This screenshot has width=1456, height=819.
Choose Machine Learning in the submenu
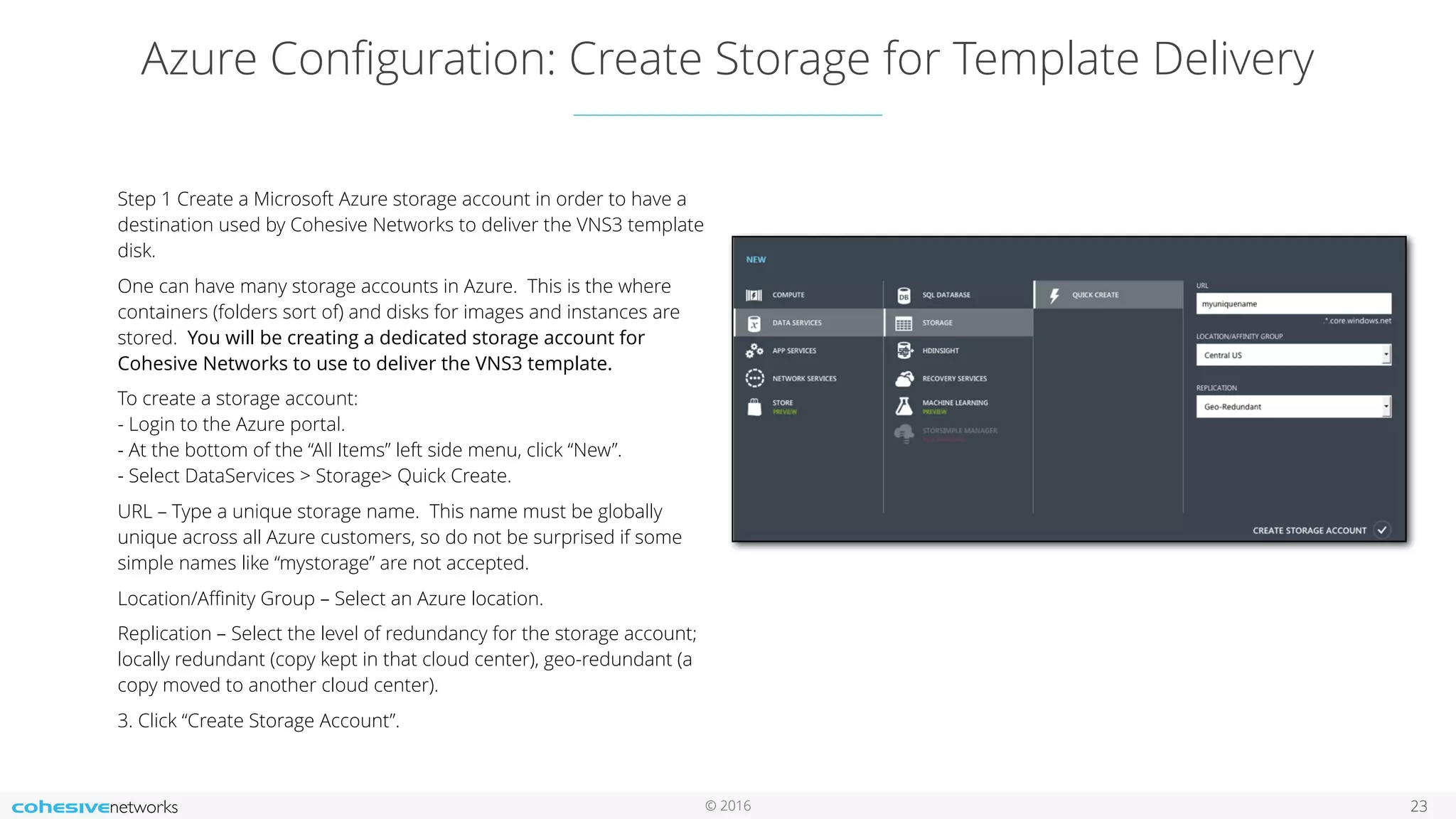point(958,407)
